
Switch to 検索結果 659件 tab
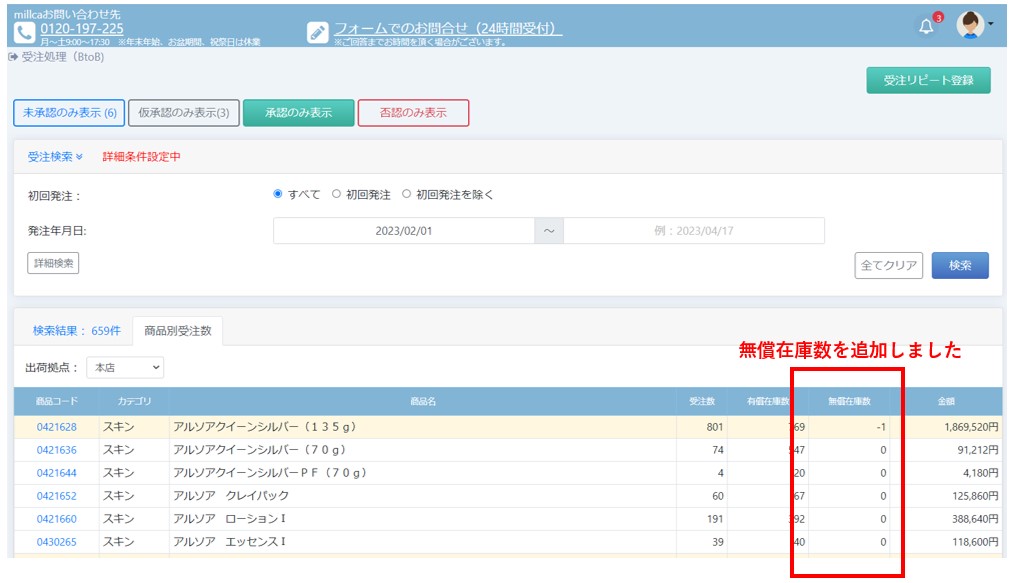click(76, 330)
